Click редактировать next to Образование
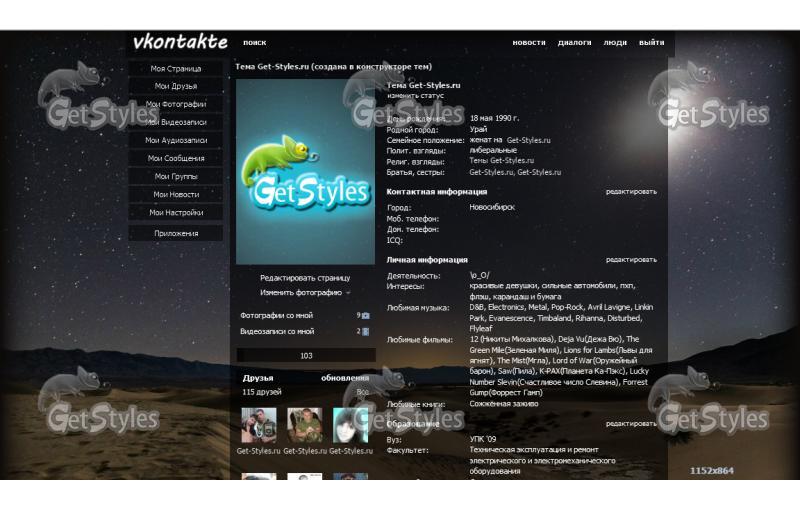The height and width of the screenshot is (509, 800). tap(631, 424)
